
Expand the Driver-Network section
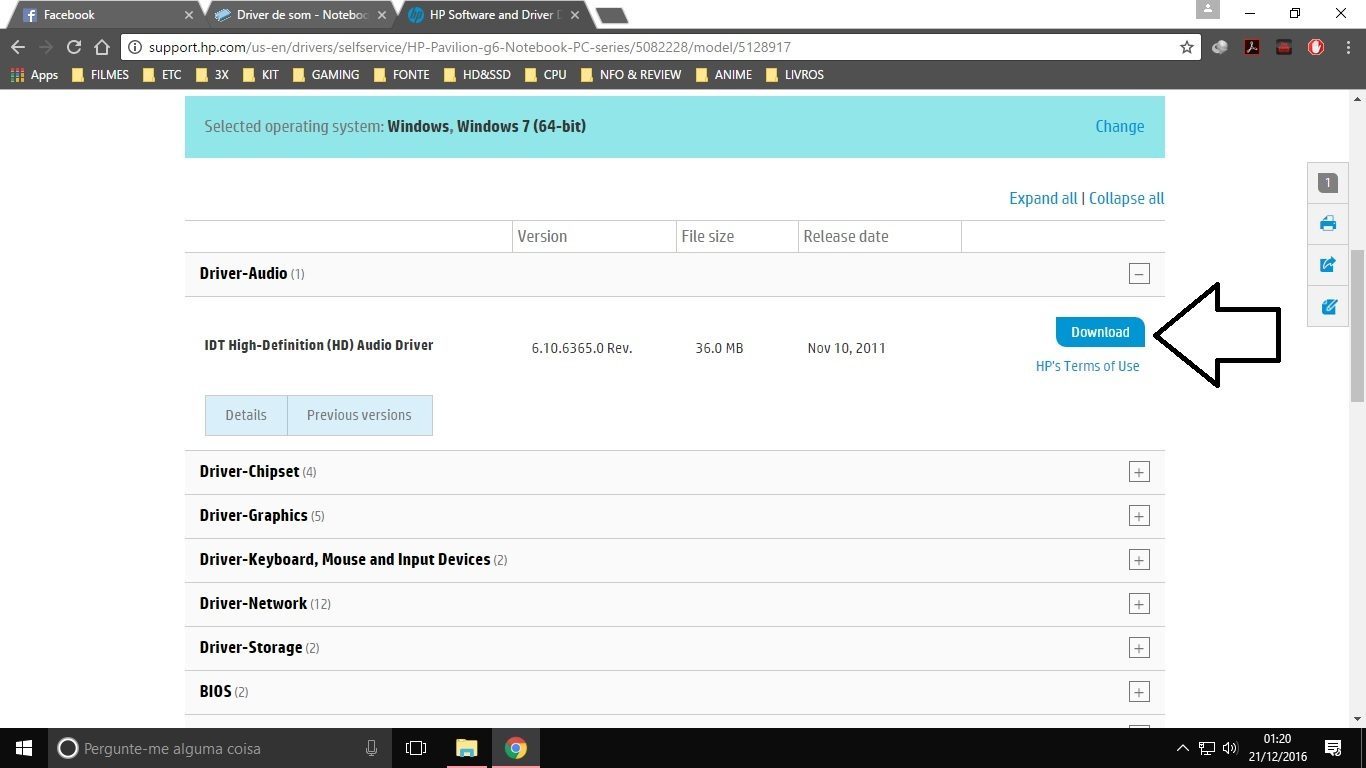tap(1139, 604)
